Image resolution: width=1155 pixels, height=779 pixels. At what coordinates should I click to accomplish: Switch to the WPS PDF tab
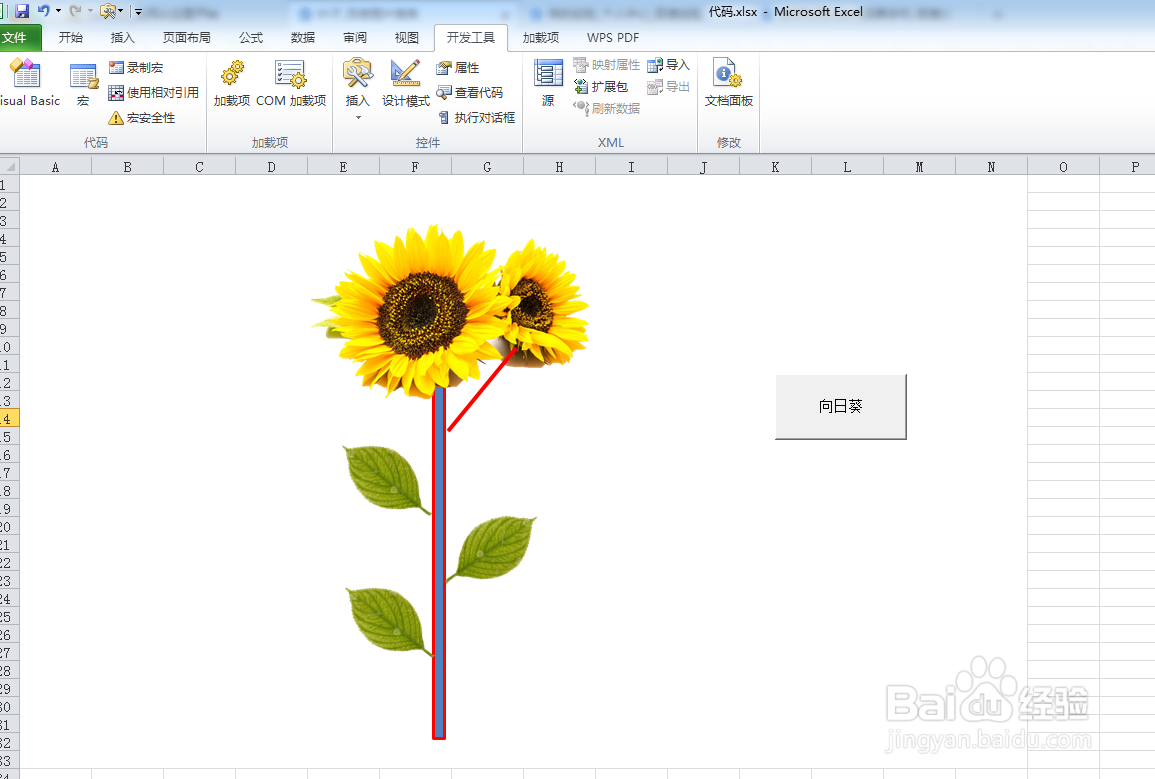[613, 38]
